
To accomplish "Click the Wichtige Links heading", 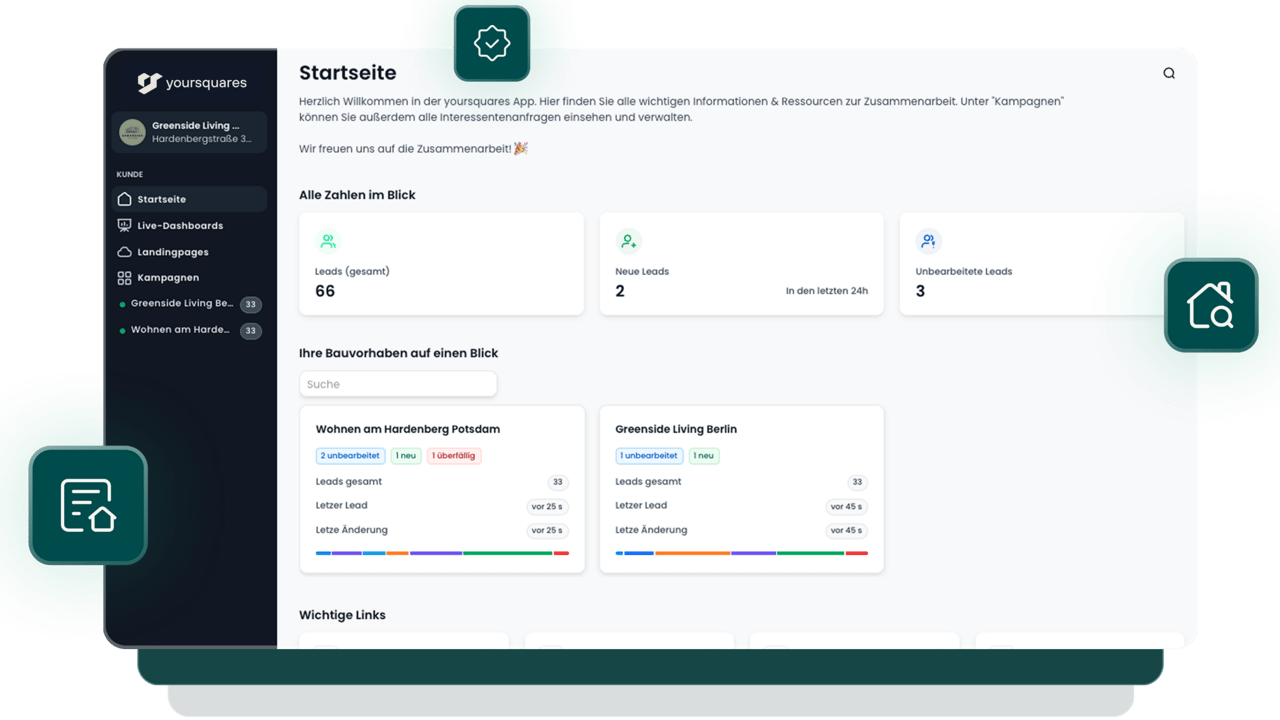I will pos(342,615).
